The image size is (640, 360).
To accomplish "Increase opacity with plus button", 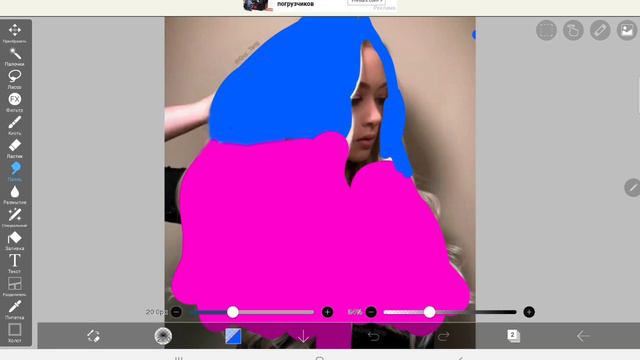I will point(529,312).
